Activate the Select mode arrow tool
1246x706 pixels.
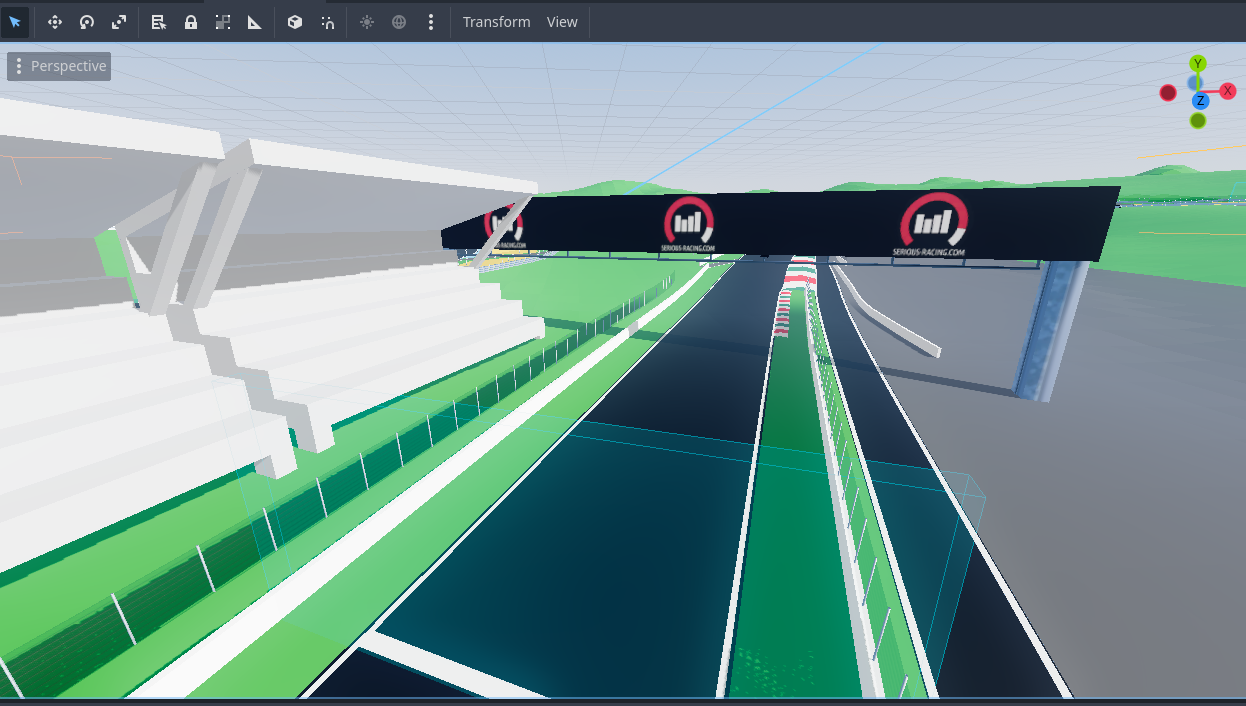[15, 22]
